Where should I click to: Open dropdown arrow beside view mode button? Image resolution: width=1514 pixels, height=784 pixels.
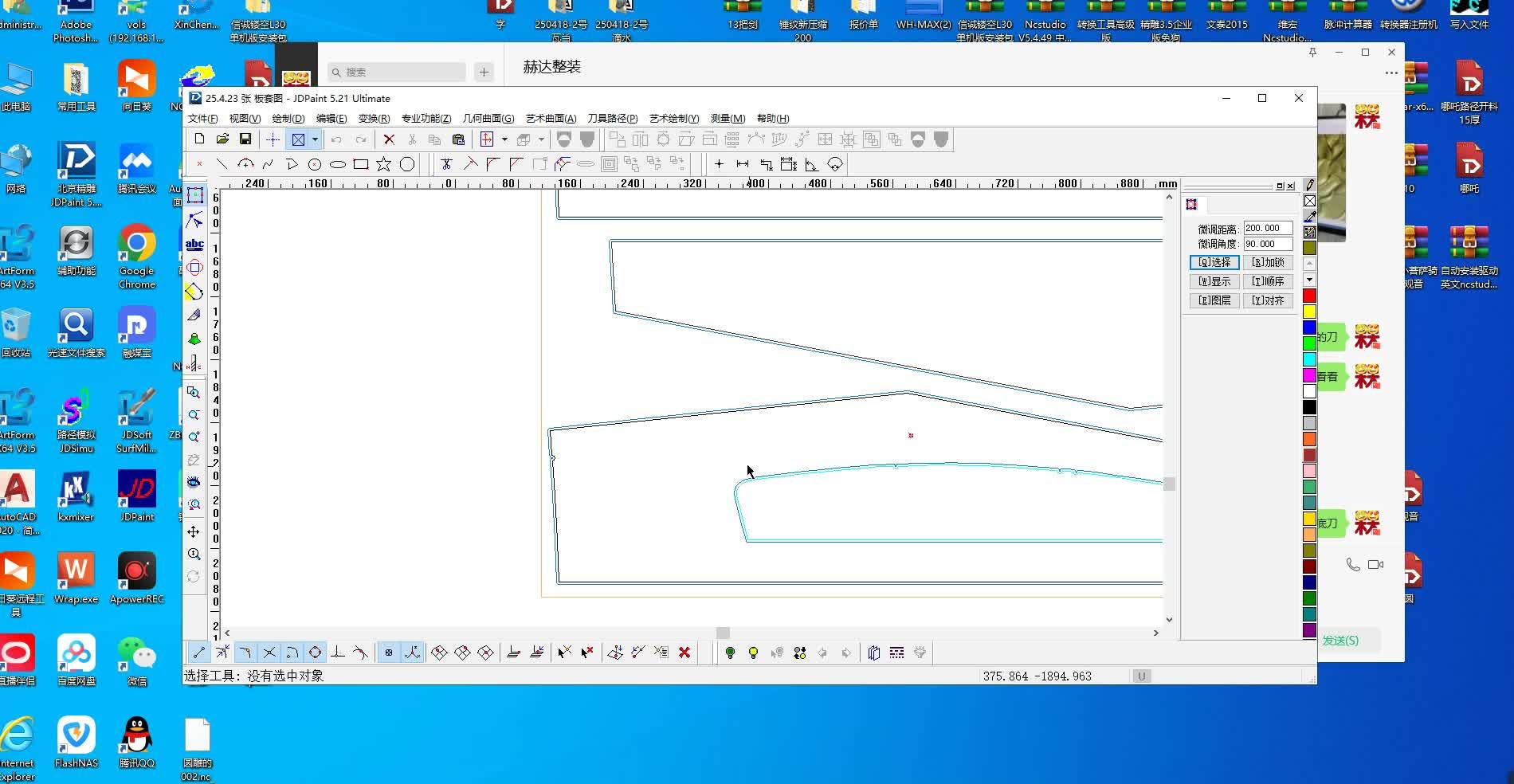[x=315, y=139]
